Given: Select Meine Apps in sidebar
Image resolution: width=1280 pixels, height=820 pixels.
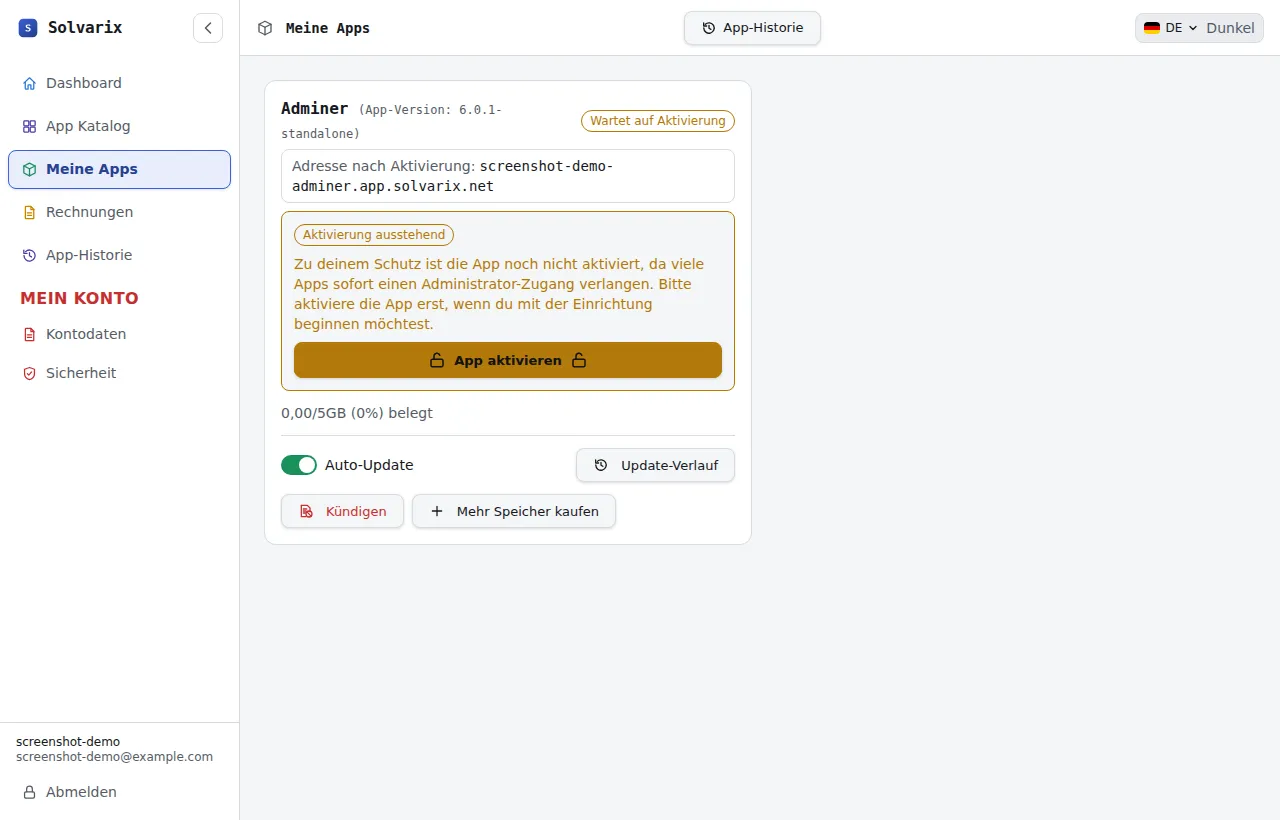Looking at the screenshot, I should (119, 169).
